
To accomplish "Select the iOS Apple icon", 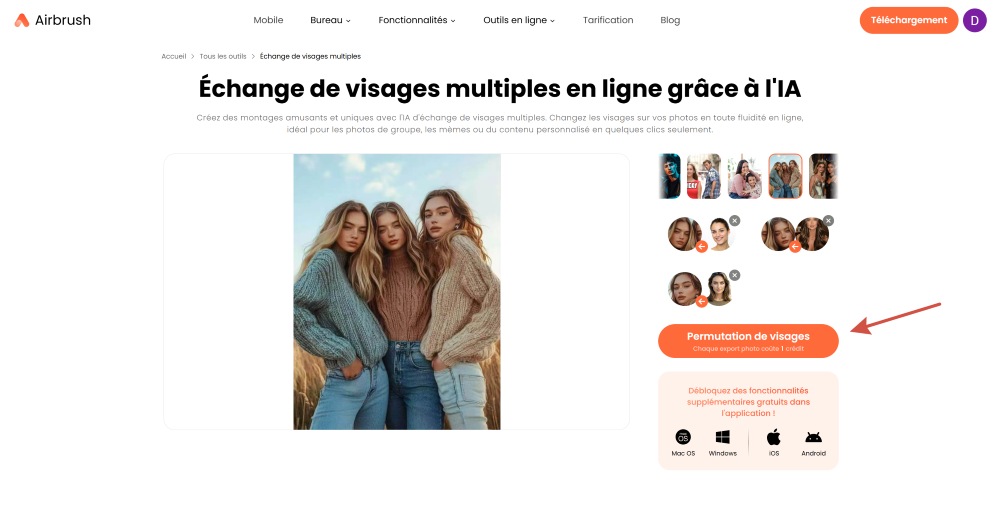I will tap(774, 437).
